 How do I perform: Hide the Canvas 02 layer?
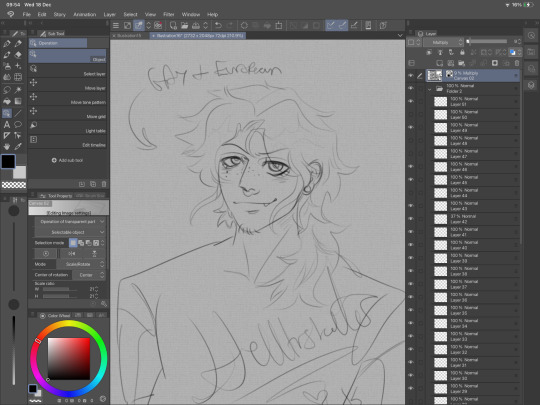(411, 75)
